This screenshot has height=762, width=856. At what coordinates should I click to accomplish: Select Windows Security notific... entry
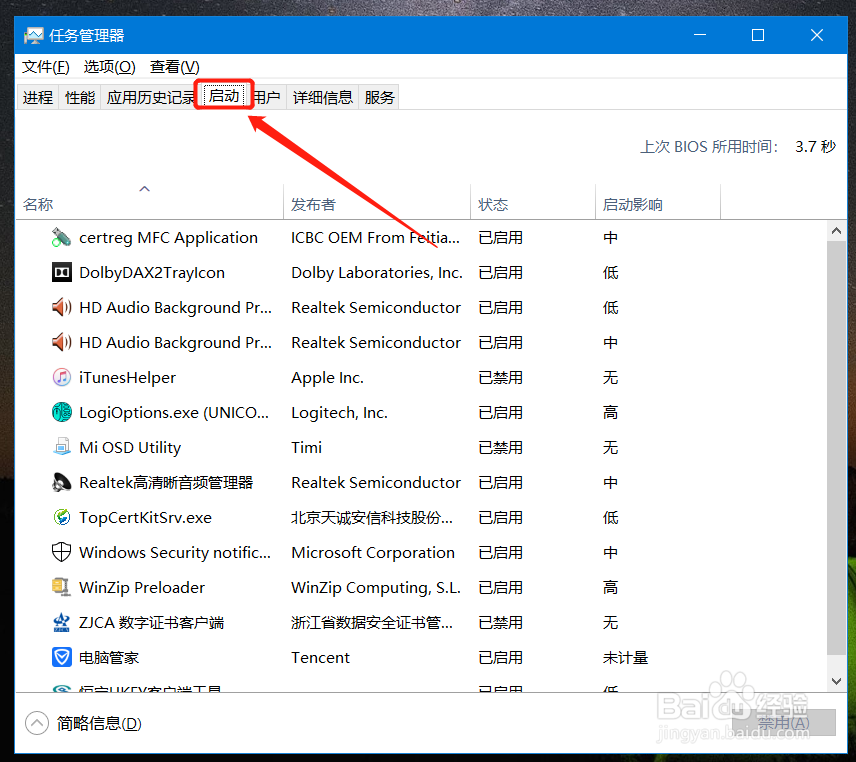point(175,552)
